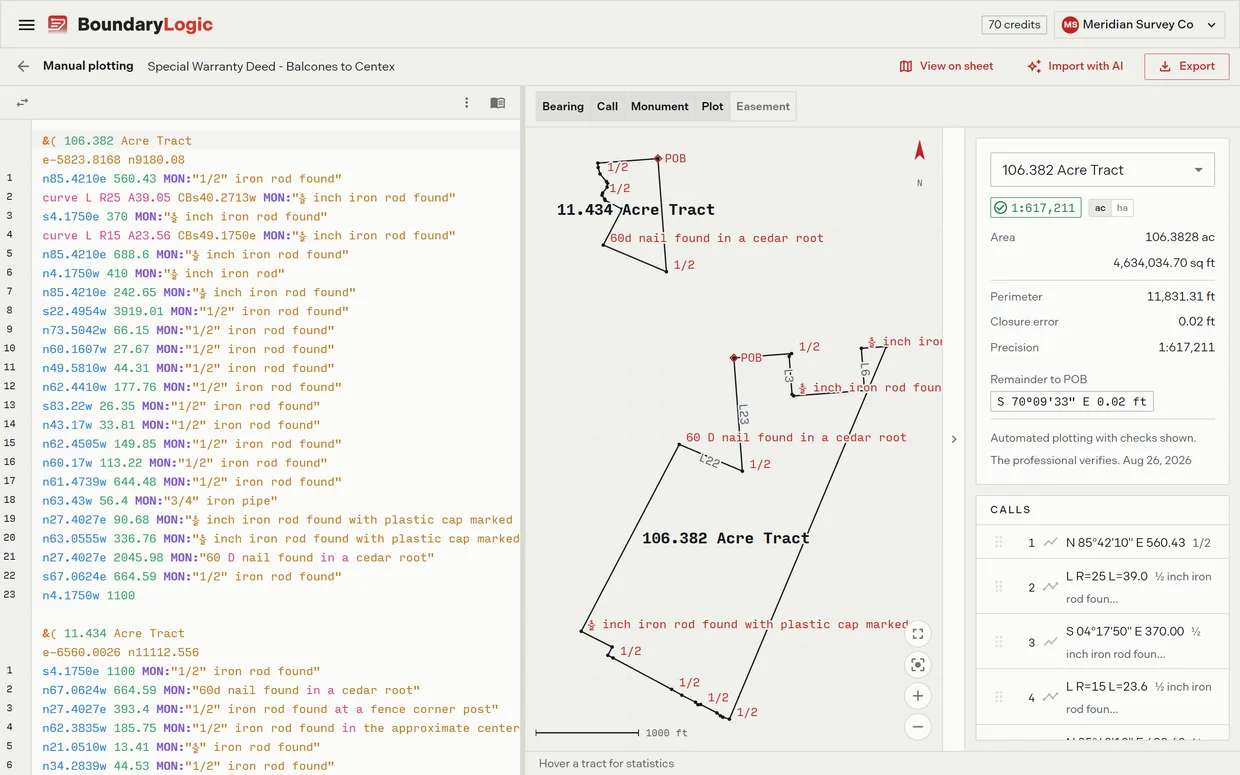Click drag handle of call 2
The height and width of the screenshot is (775, 1240).
point(998,587)
